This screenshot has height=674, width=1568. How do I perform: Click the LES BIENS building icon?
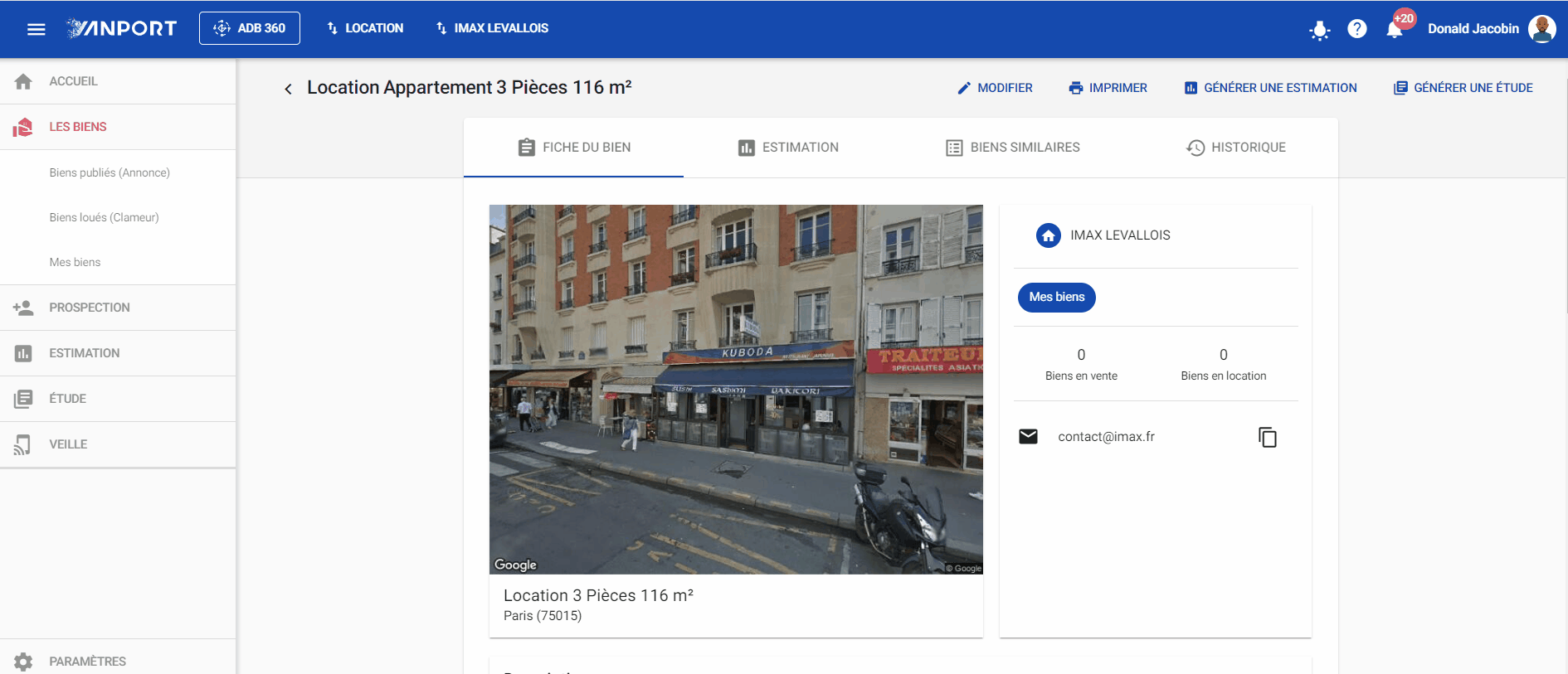(23, 127)
